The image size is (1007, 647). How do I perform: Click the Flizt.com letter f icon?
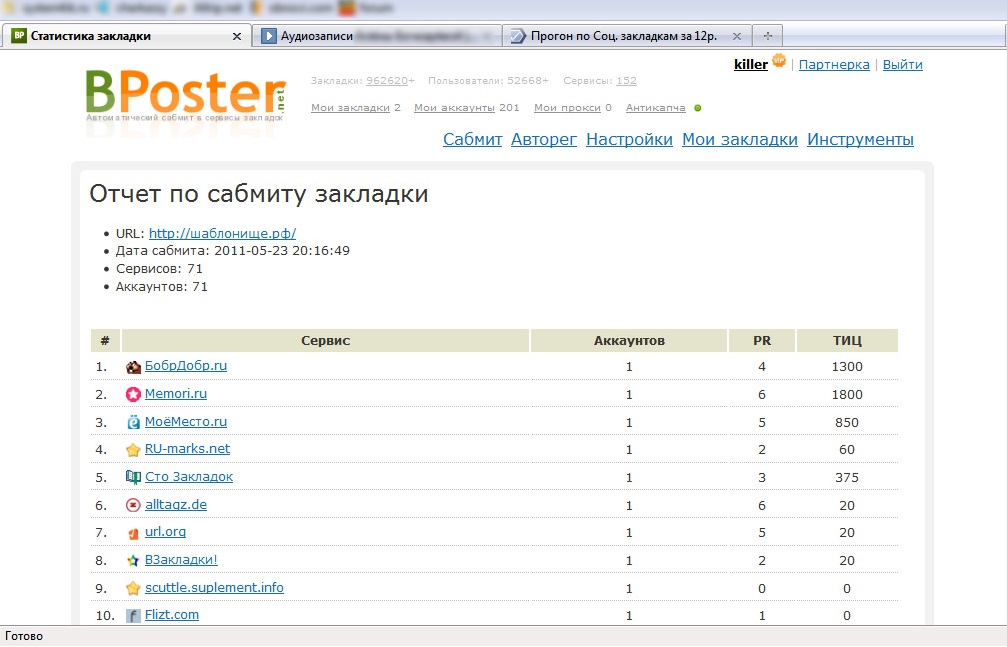click(133, 616)
